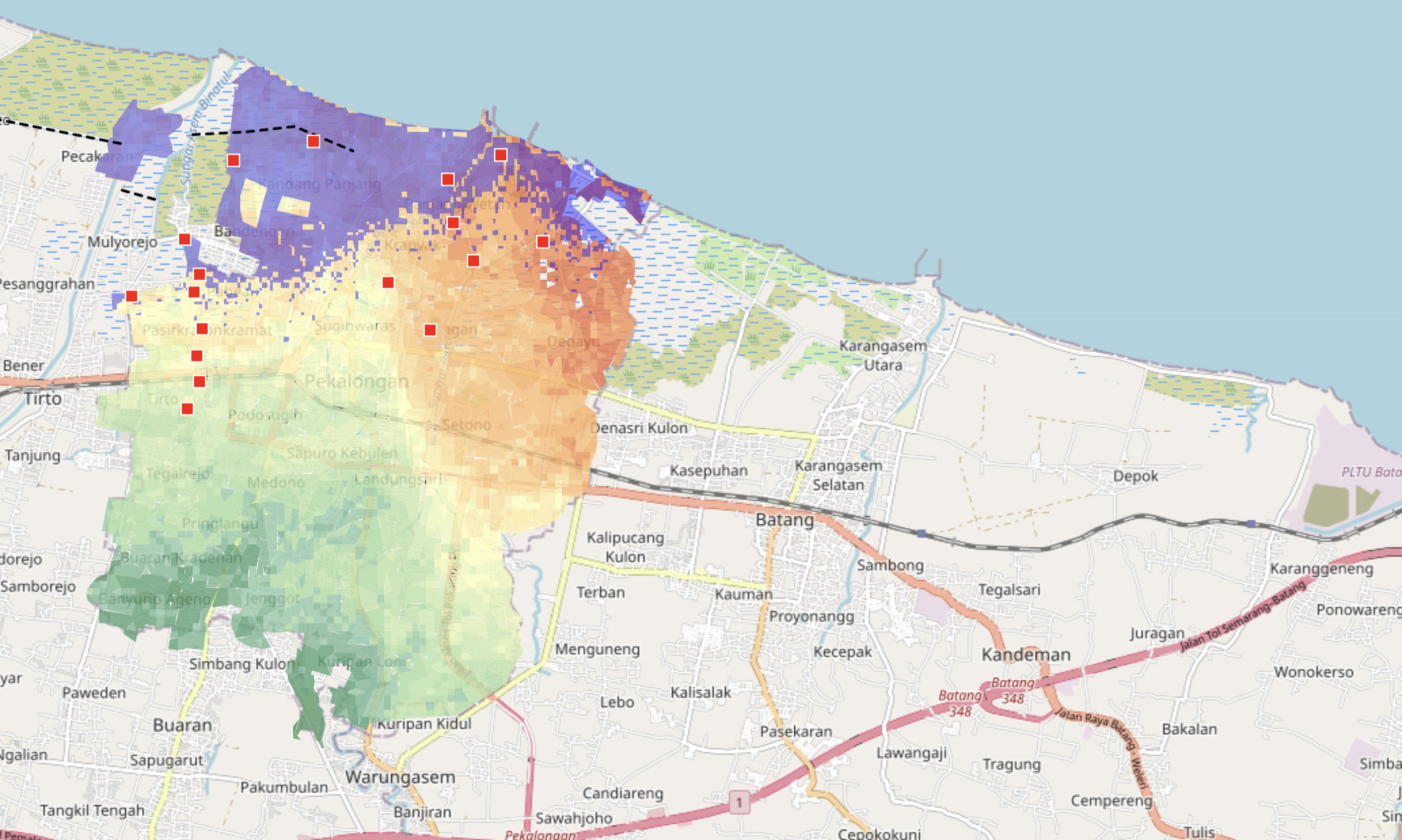Select the Paweden label
Screen dimensions: 1402x840
click(x=94, y=693)
